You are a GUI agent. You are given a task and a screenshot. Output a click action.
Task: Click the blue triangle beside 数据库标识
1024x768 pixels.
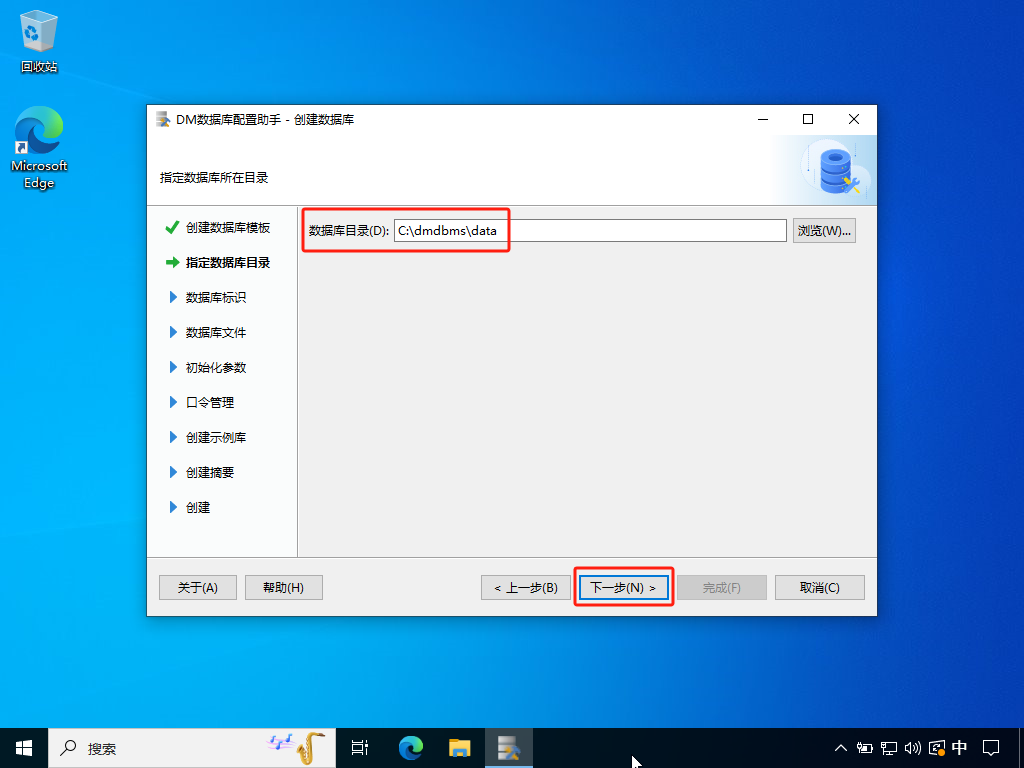(173, 297)
